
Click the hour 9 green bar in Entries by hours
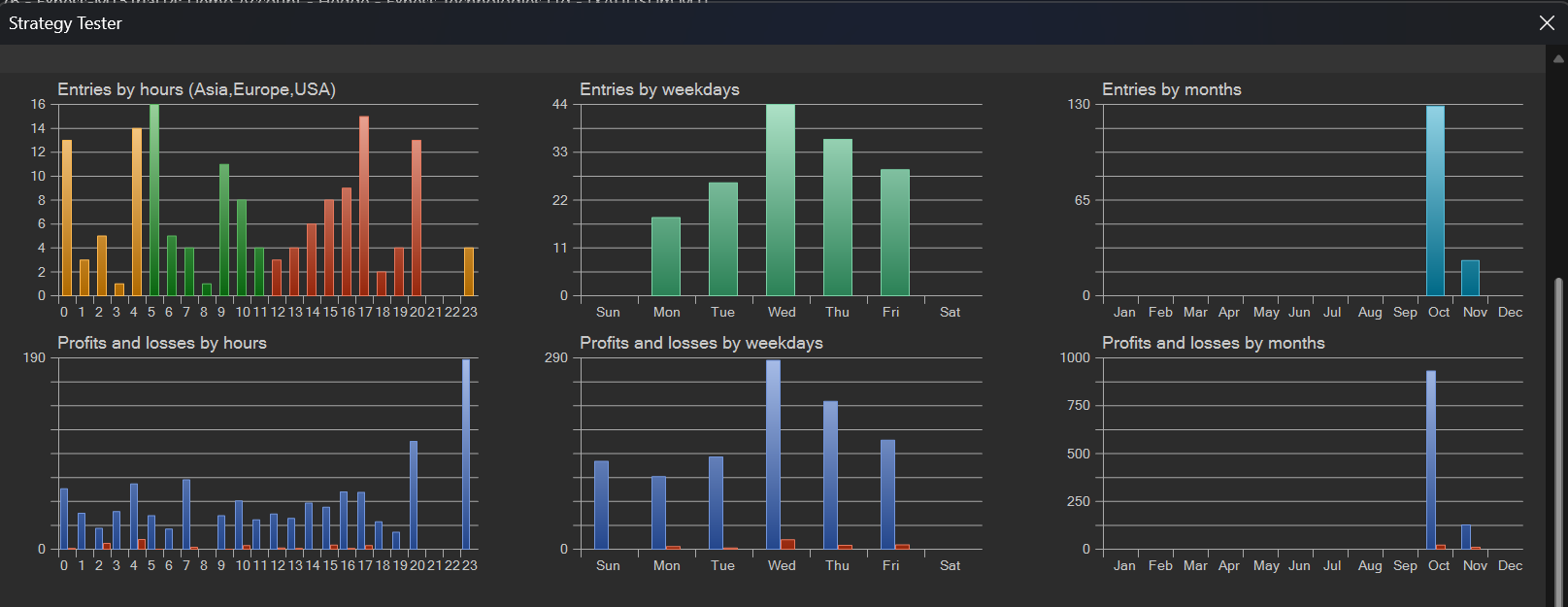pyautogui.click(x=224, y=230)
